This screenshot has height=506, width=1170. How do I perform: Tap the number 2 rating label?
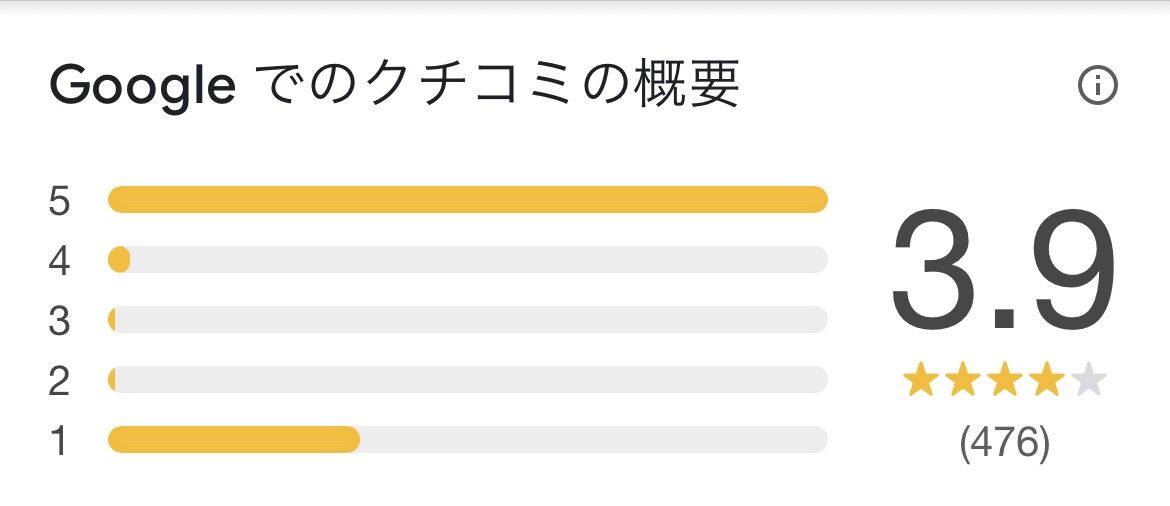tap(59, 381)
